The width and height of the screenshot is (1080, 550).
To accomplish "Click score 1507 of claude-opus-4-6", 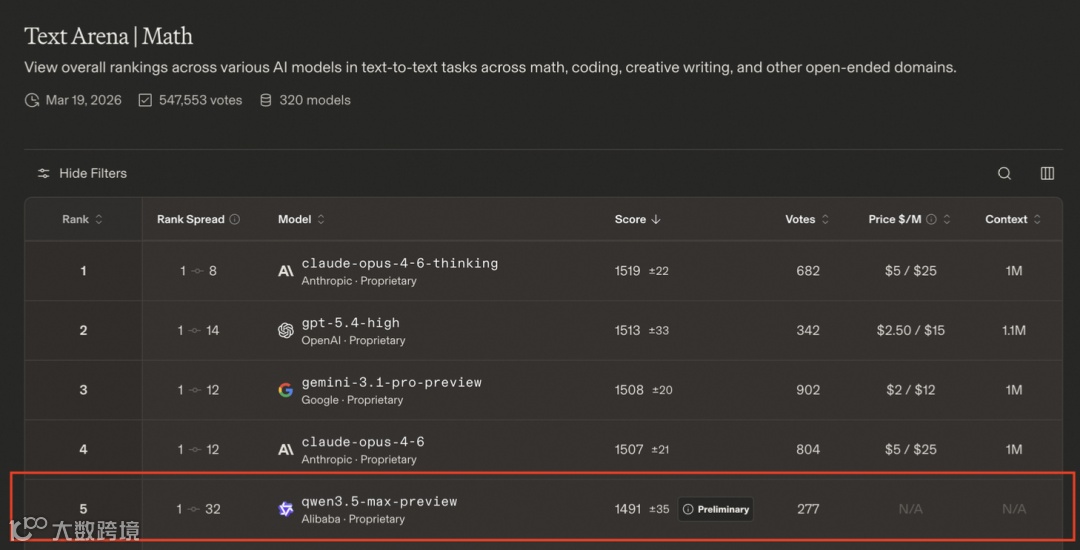I will click(629, 449).
